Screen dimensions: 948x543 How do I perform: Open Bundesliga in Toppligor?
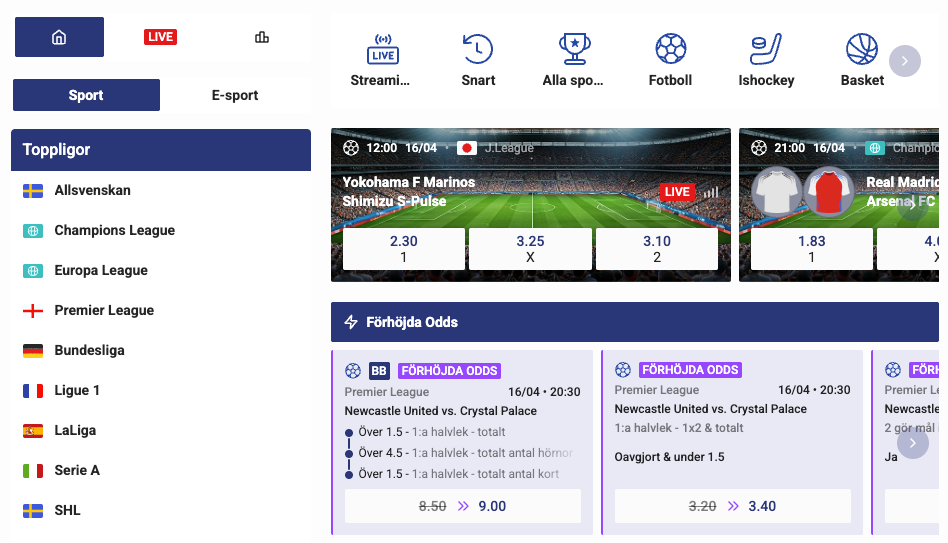click(x=161, y=350)
